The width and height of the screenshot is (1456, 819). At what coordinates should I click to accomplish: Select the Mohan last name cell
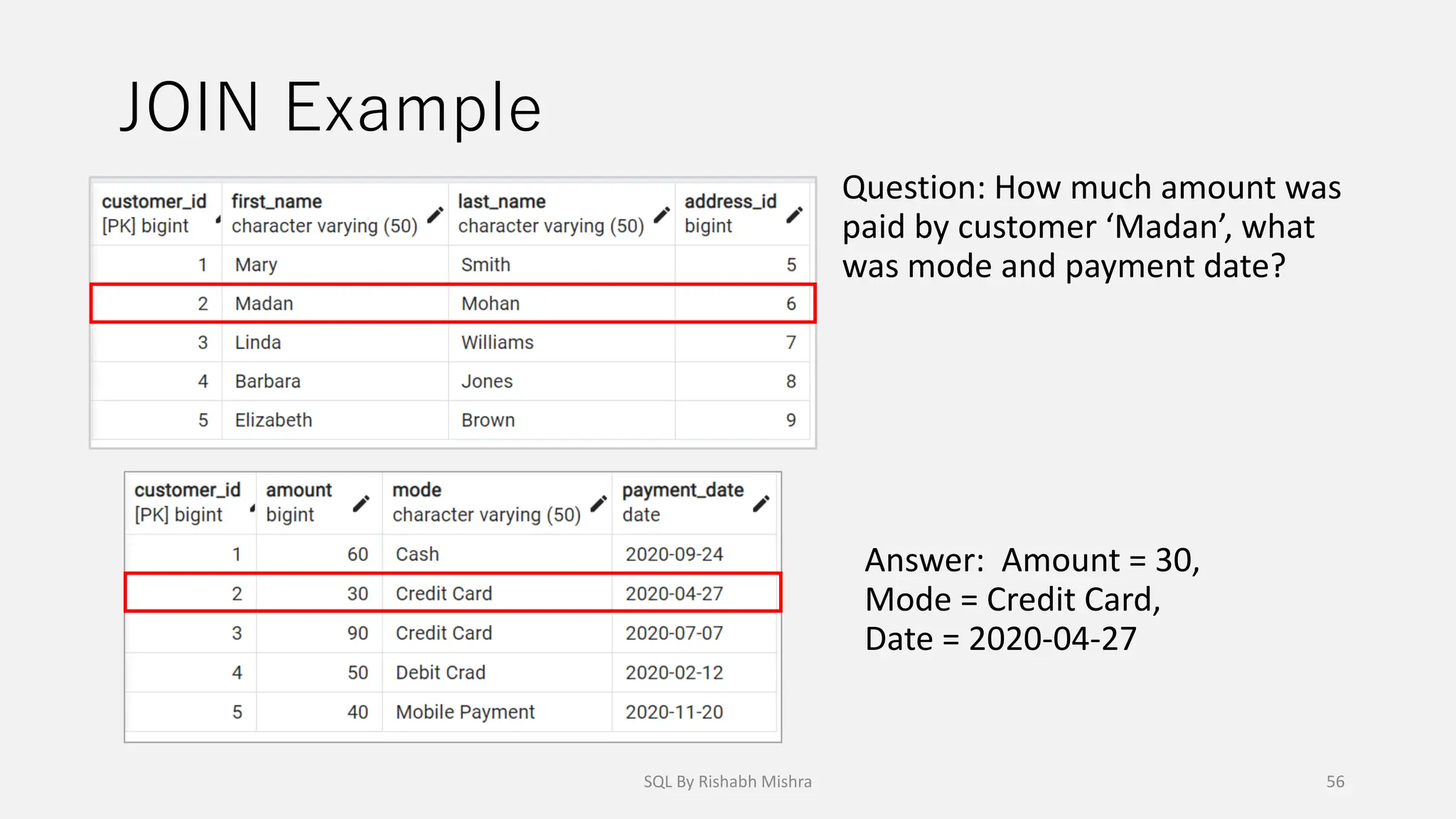pyautogui.click(x=491, y=304)
